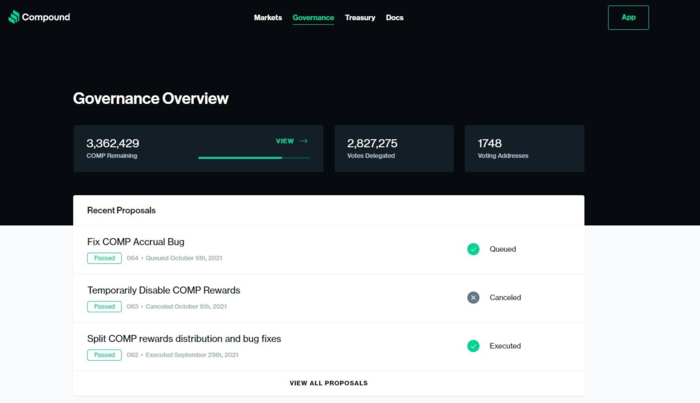Click '062 • Executed September 29th, 2021' text

pos(183,355)
